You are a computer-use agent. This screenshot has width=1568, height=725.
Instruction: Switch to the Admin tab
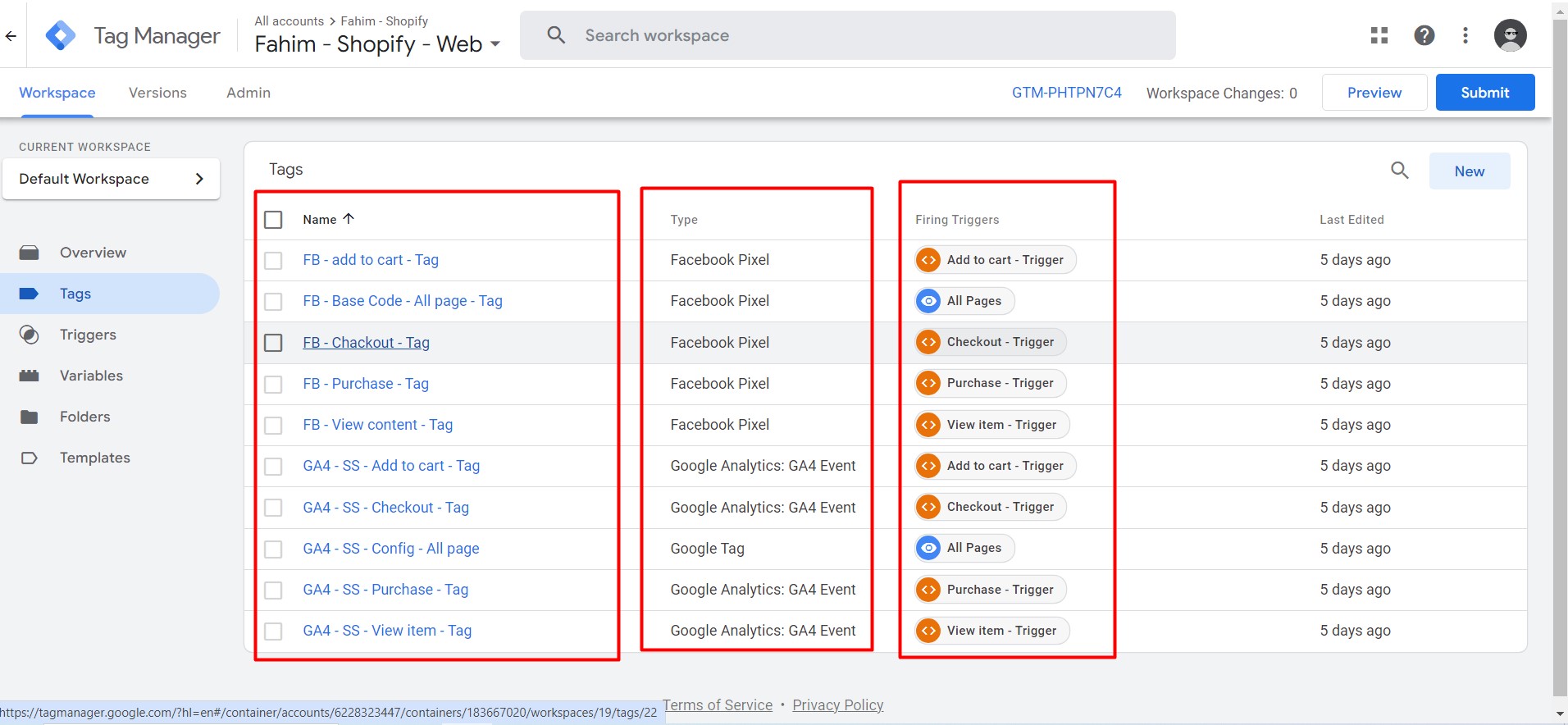(248, 93)
